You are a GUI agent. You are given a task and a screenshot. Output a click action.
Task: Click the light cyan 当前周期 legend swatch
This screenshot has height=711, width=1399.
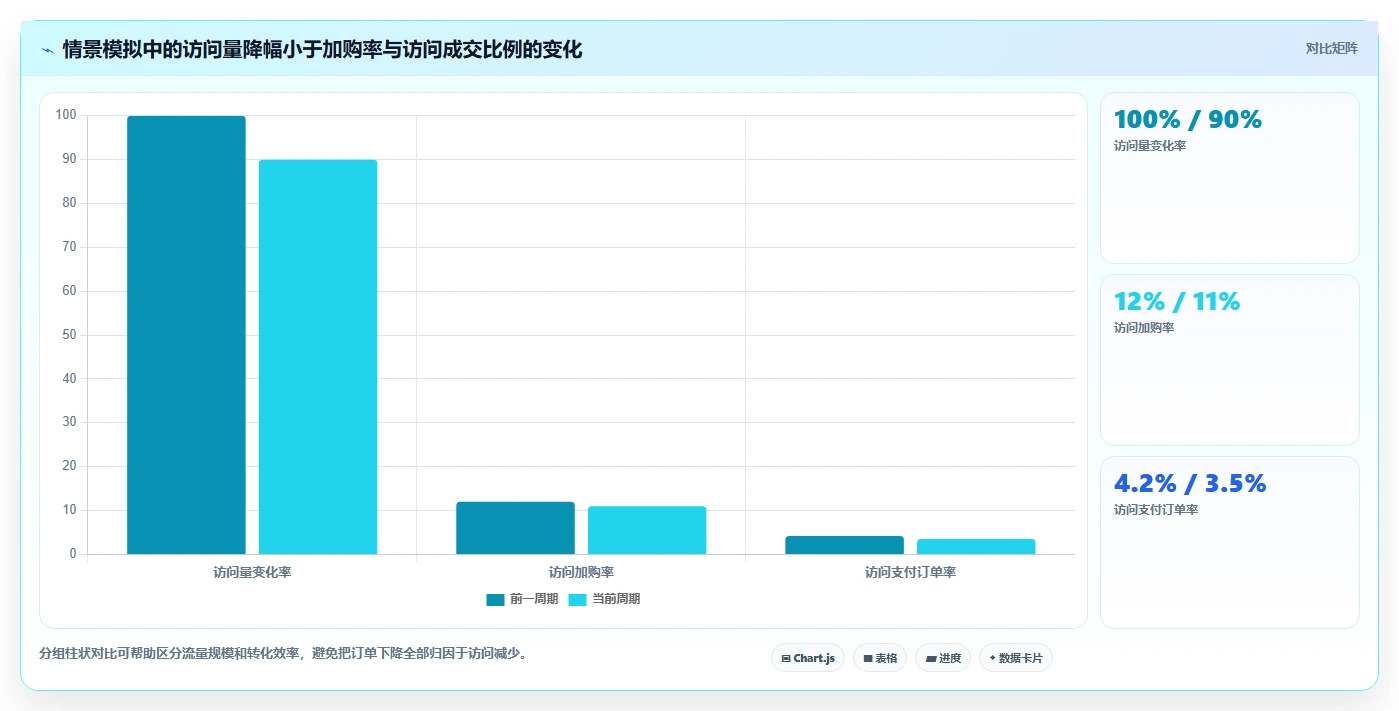click(x=577, y=599)
